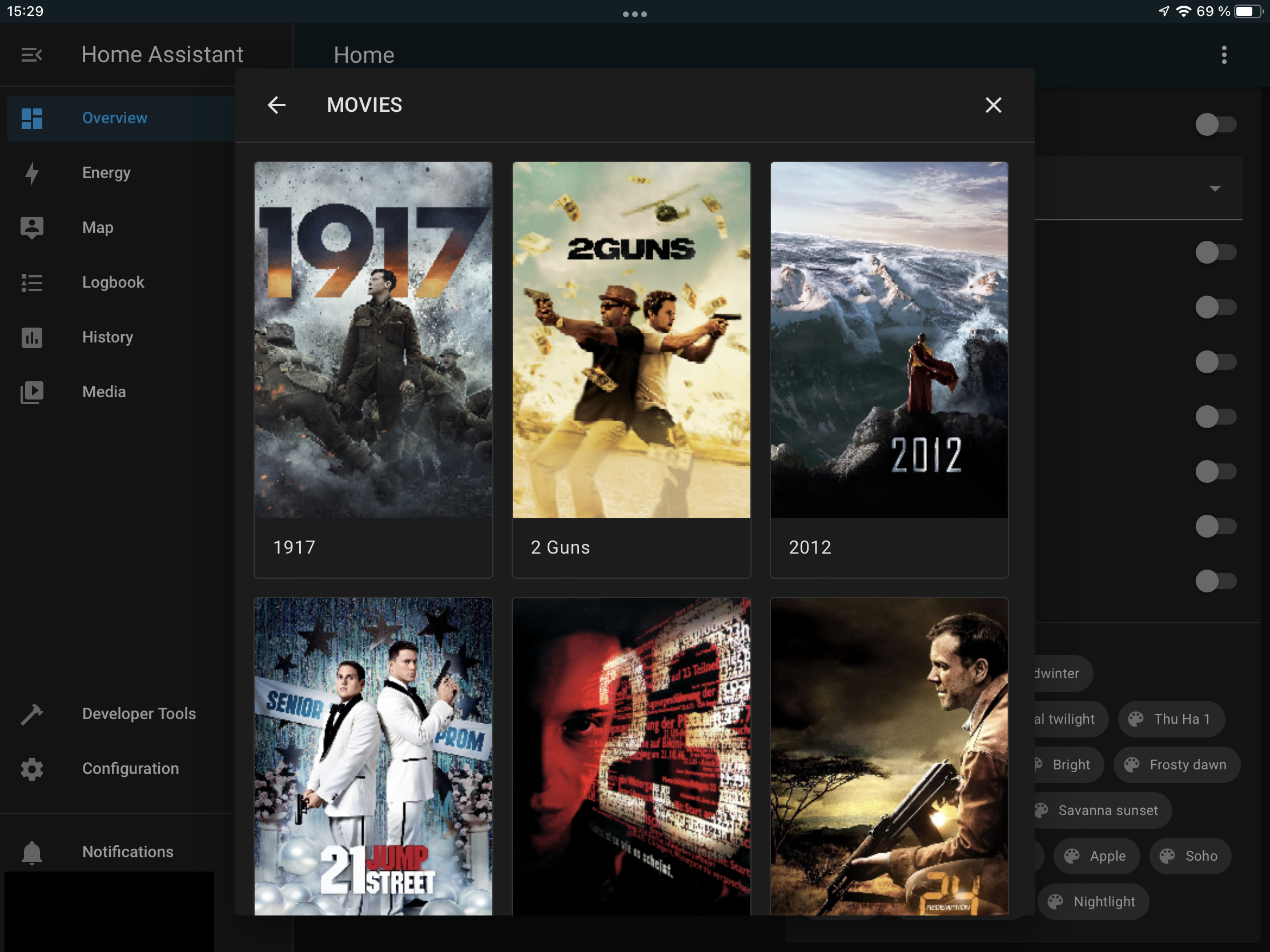This screenshot has height=952, width=1270.
Task: Open the Energy menu item
Action: [121, 173]
